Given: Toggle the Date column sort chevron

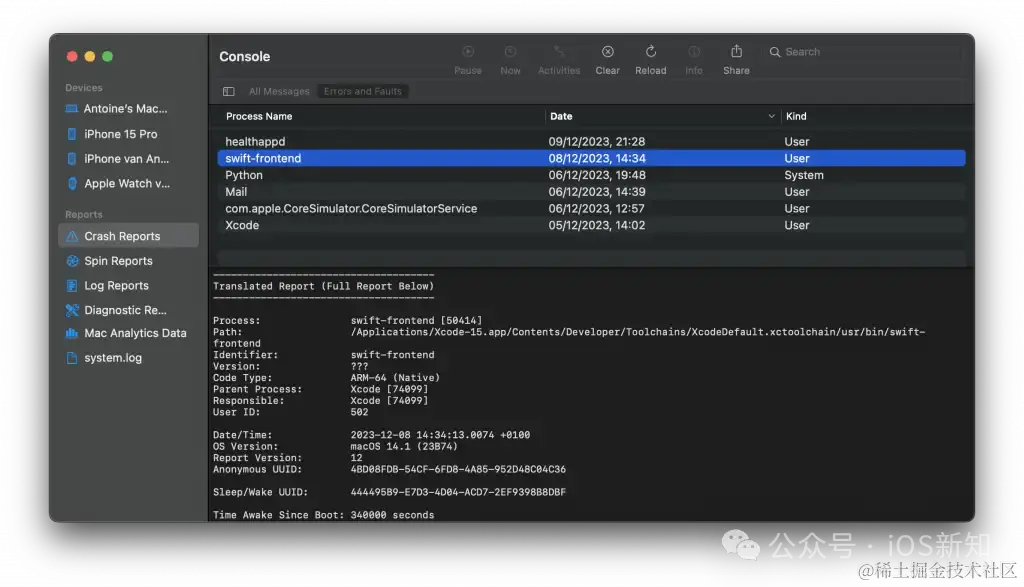Looking at the screenshot, I should 771,116.
